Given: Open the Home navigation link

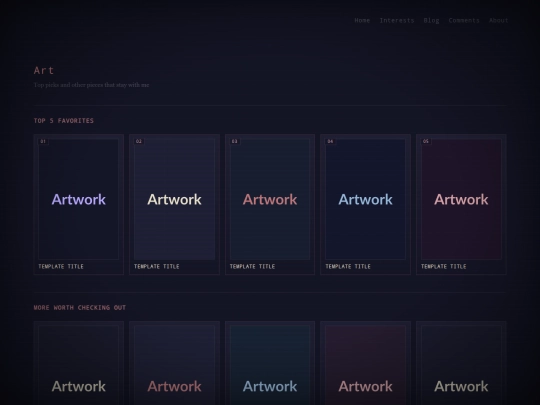Looking at the screenshot, I should (x=362, y=20).
